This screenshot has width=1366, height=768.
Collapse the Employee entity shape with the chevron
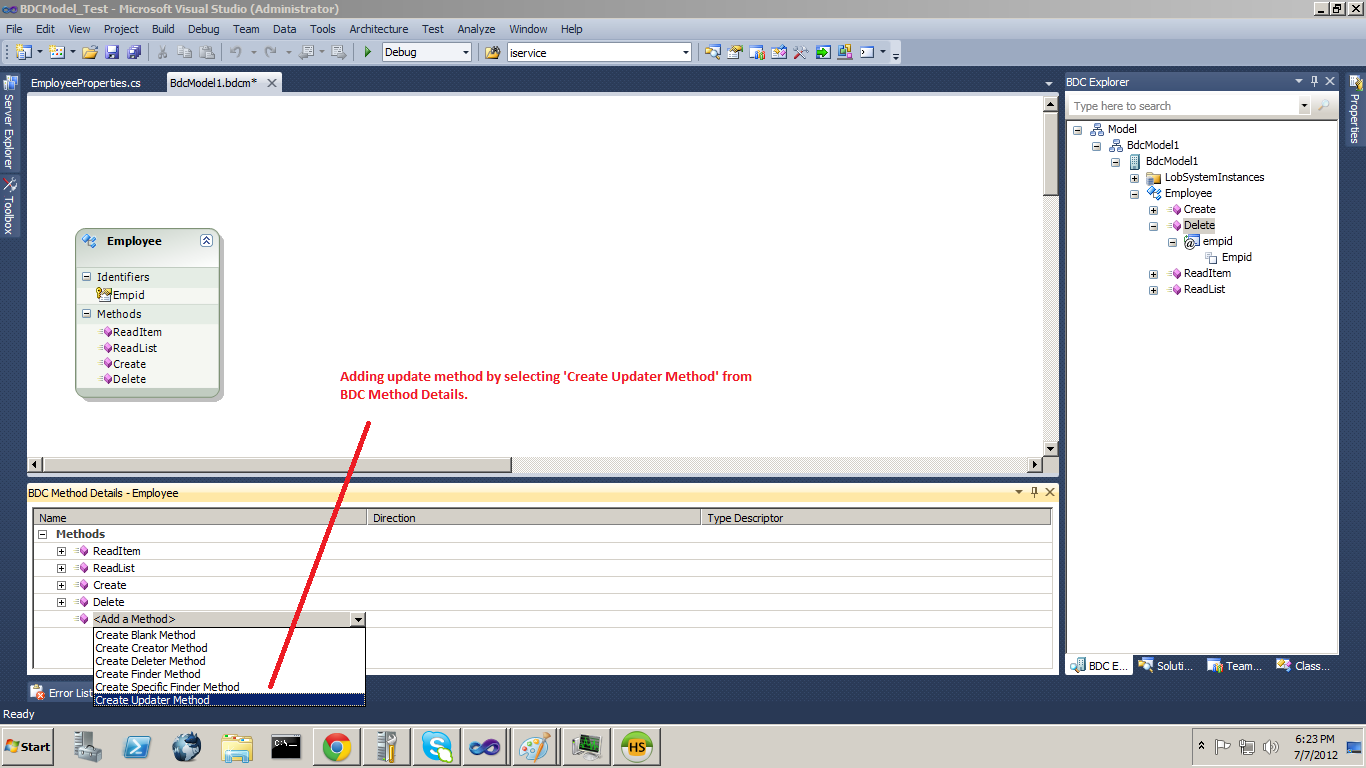click(206, 241)
